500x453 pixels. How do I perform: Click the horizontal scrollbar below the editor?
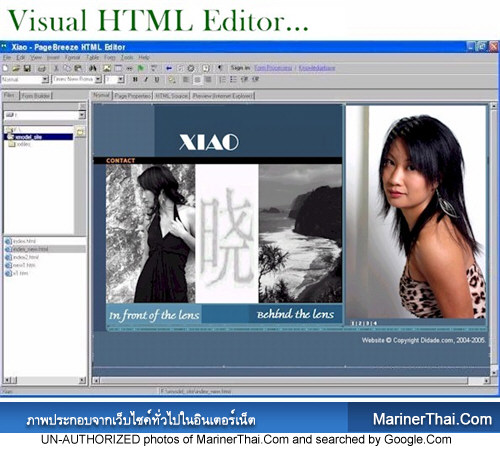(x=292, y=380)
